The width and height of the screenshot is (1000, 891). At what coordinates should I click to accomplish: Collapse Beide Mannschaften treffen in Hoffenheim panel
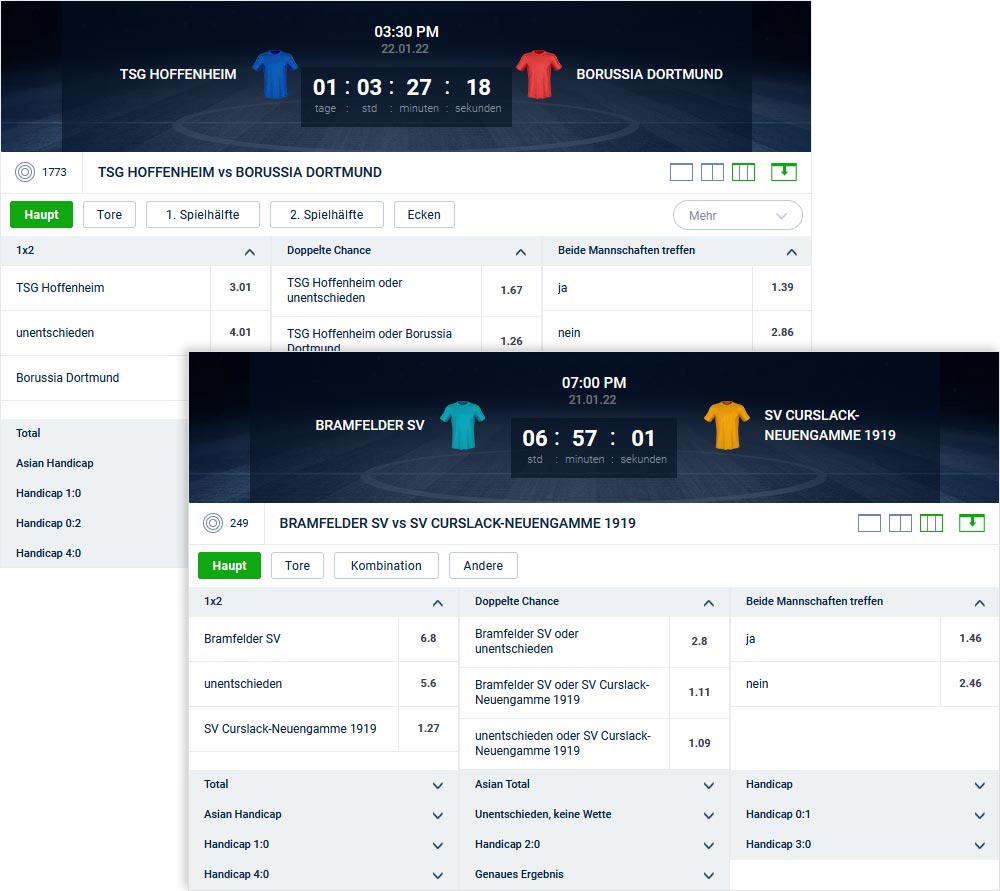point(792,253)
